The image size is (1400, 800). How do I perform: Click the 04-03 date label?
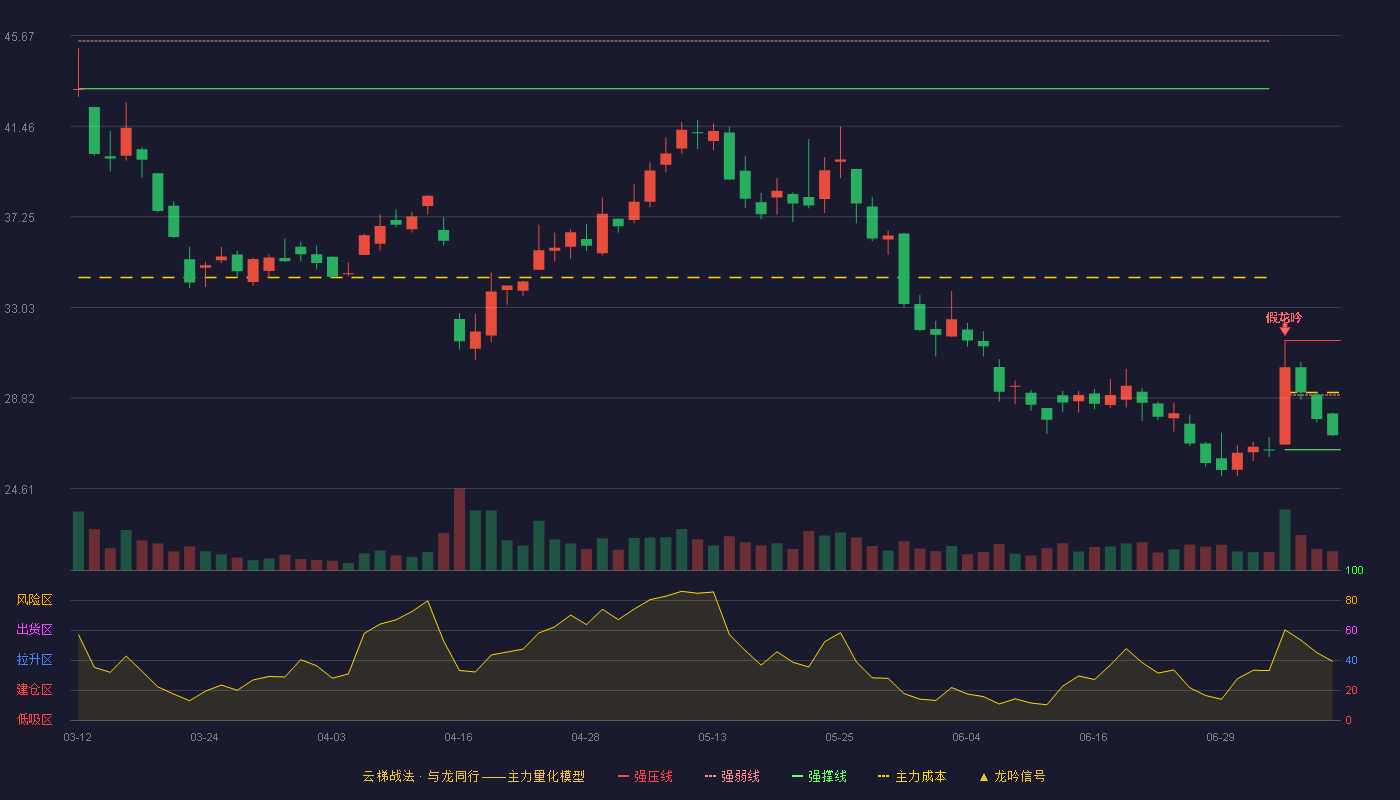[x=331, y=737]
